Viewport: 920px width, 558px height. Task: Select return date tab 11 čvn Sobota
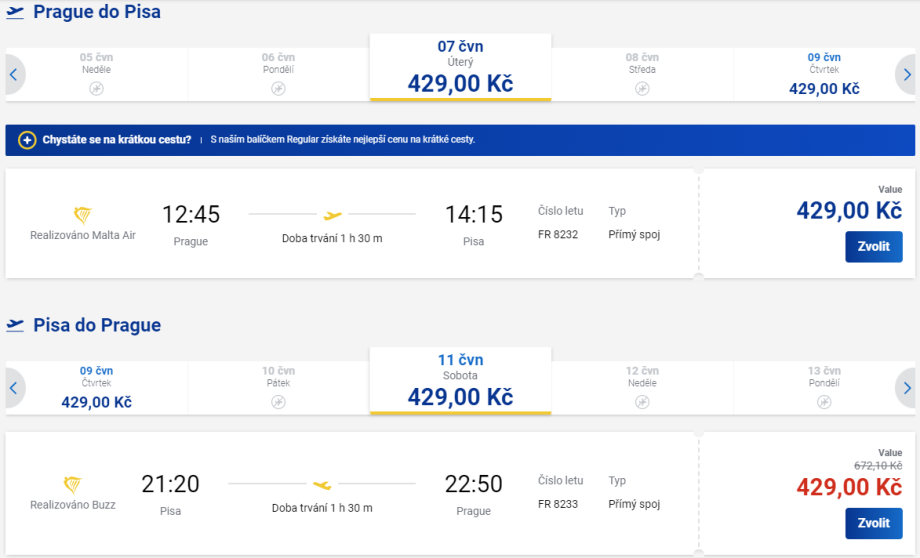[460, 382]
